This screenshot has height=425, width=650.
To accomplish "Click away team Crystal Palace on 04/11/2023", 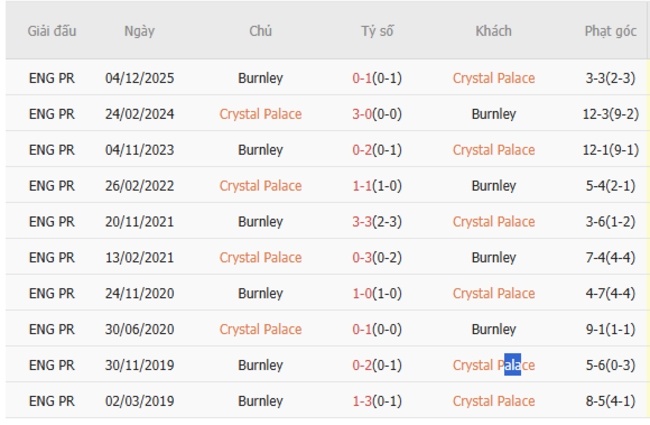I will [x=493, y=150].
